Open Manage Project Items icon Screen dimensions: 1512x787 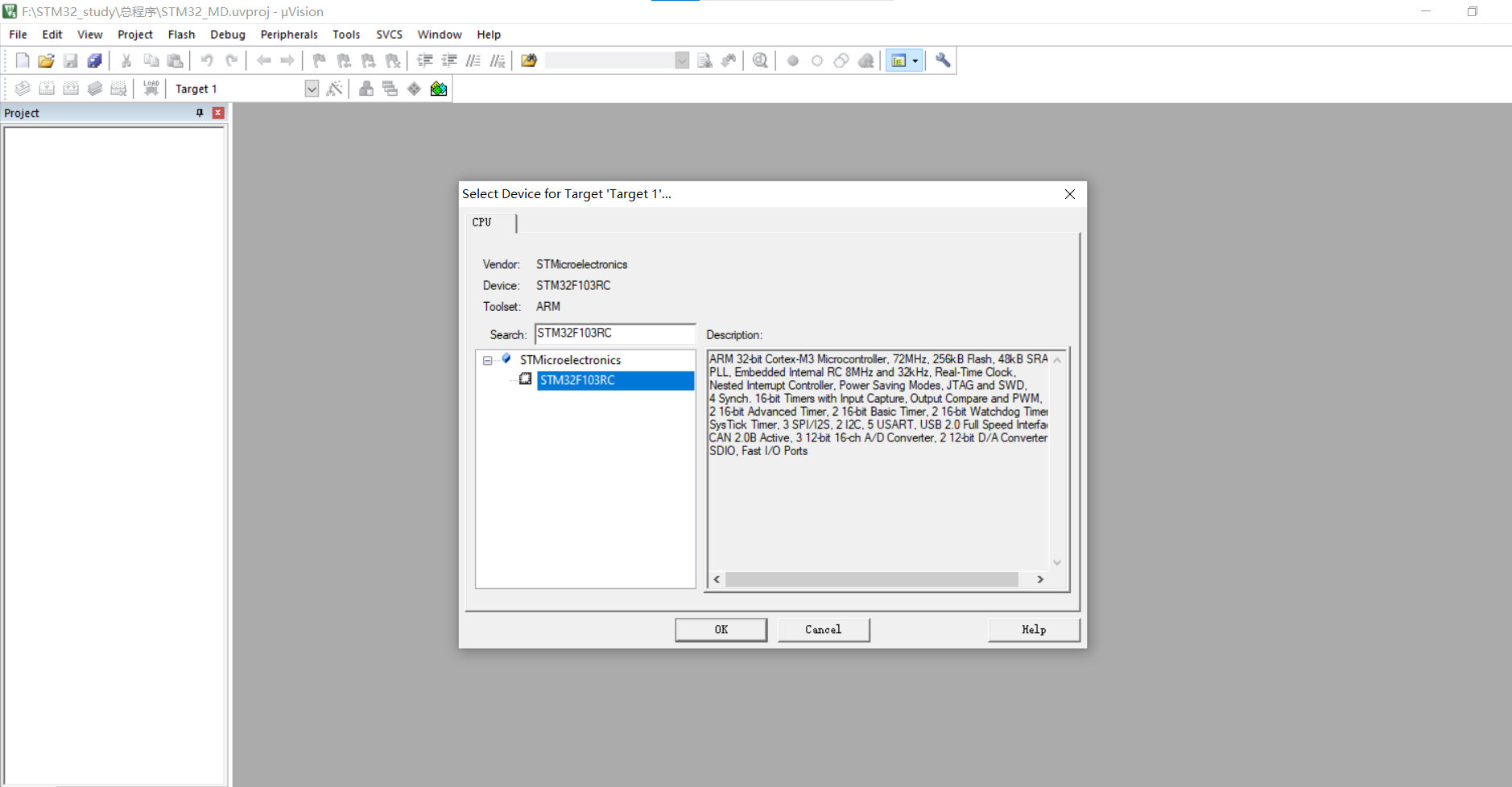(x=366, y=89)
